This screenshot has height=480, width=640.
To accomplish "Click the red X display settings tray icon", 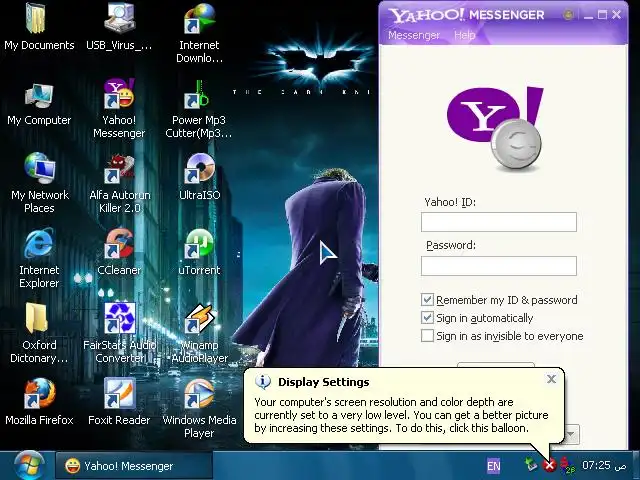I will point(550,464).
